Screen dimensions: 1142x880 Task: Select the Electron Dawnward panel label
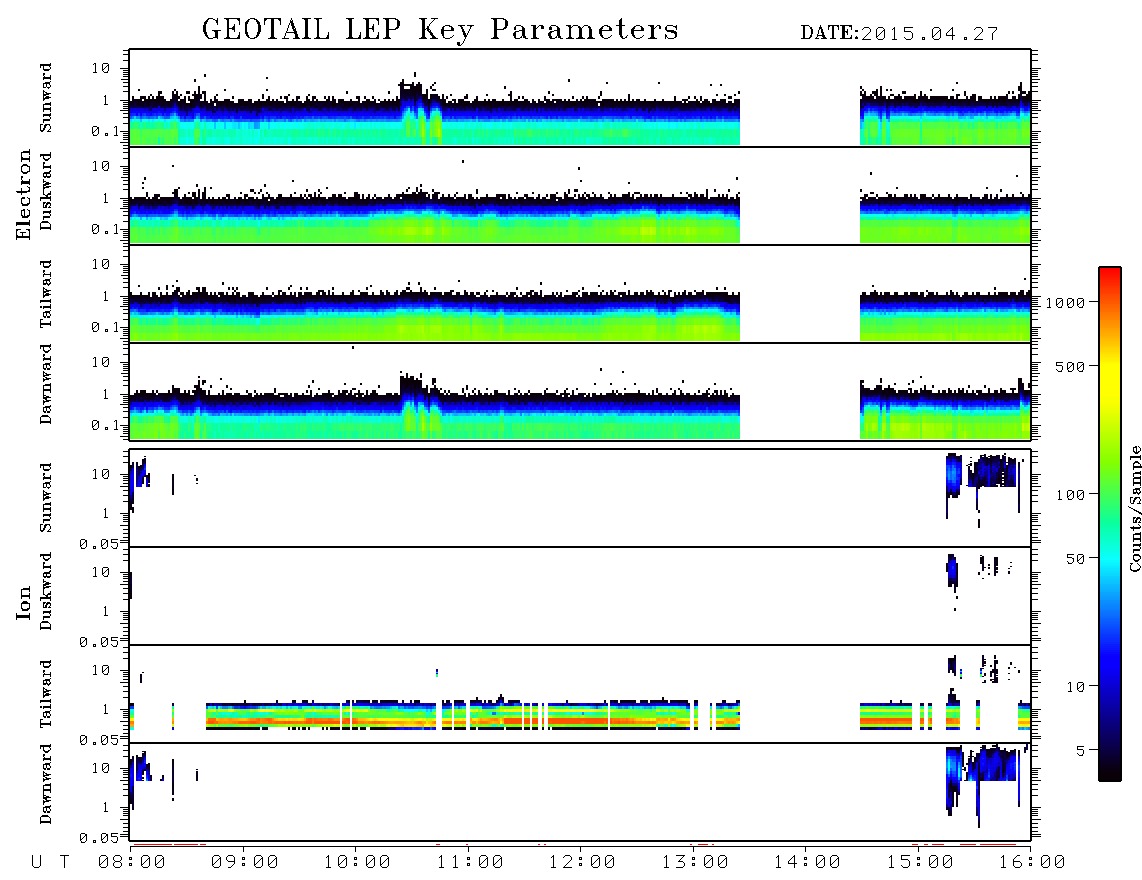coord(46,384)
